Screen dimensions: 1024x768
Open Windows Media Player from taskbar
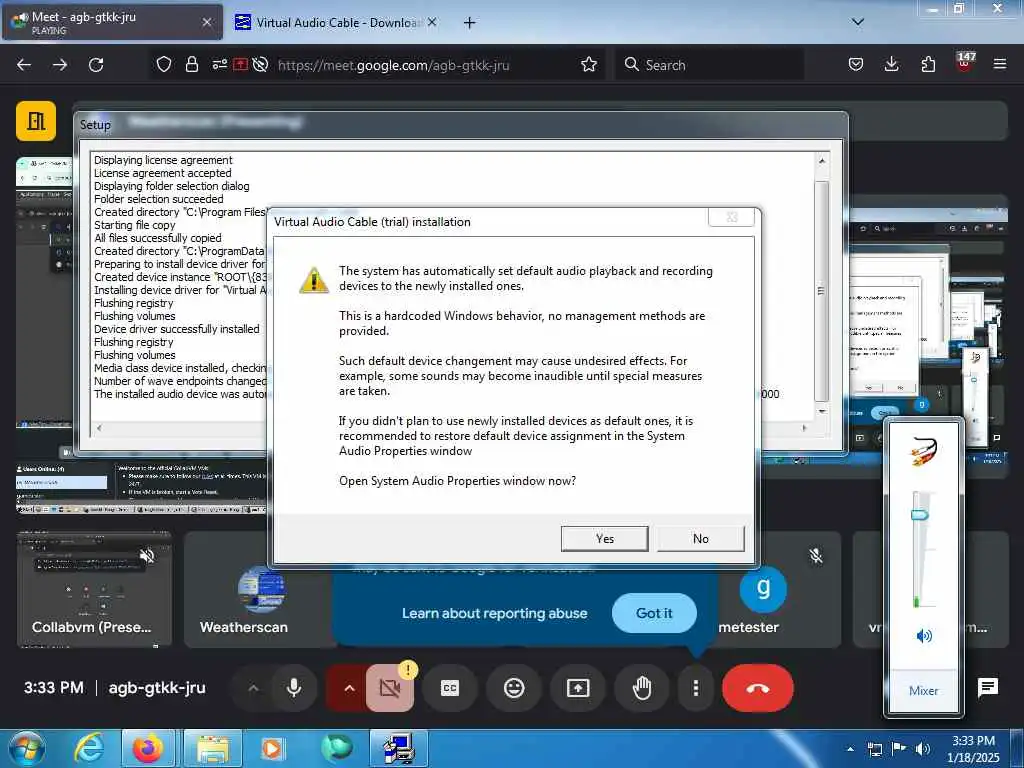coord(272,748)
